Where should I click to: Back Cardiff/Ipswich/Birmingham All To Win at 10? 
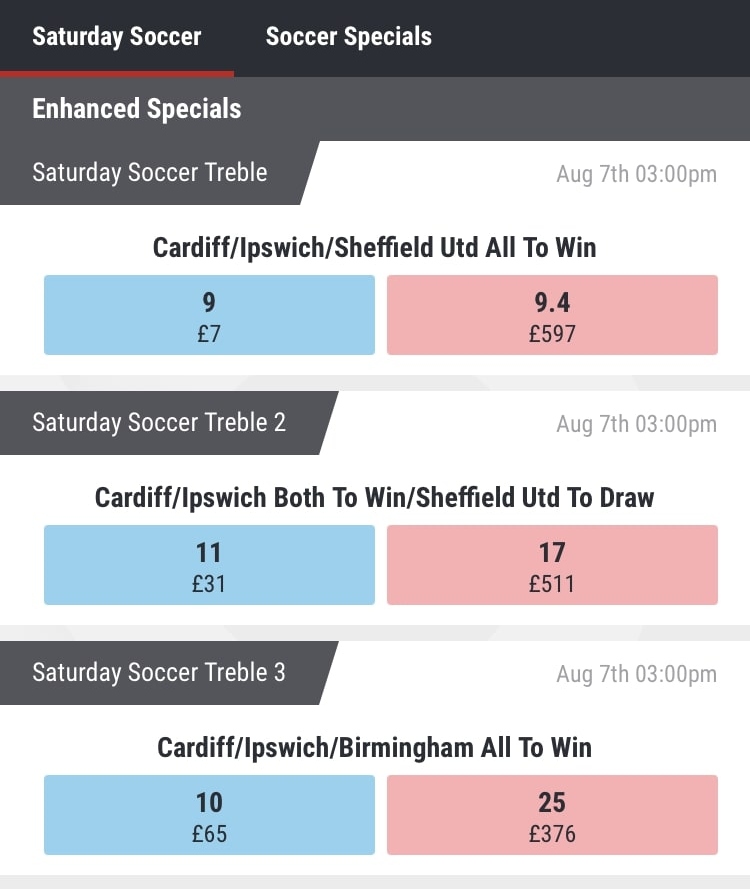click(x=209, y=815)
